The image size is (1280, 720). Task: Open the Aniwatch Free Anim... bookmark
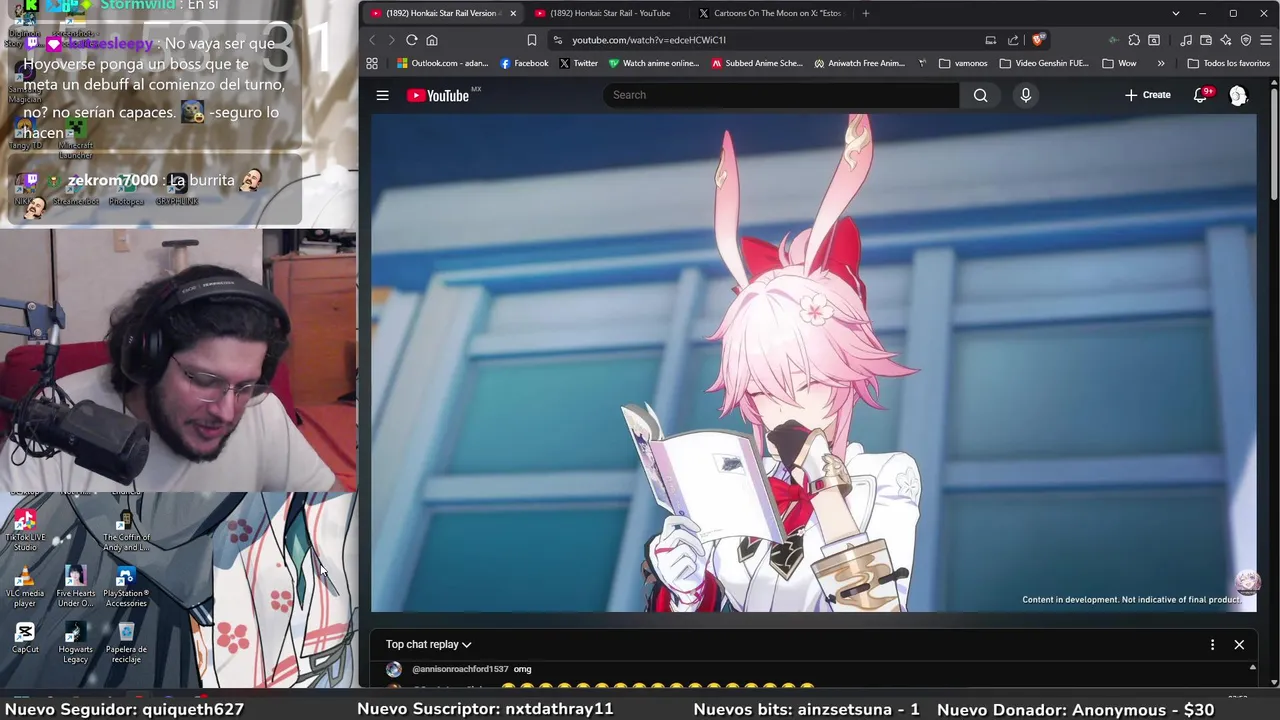[859, 63]
